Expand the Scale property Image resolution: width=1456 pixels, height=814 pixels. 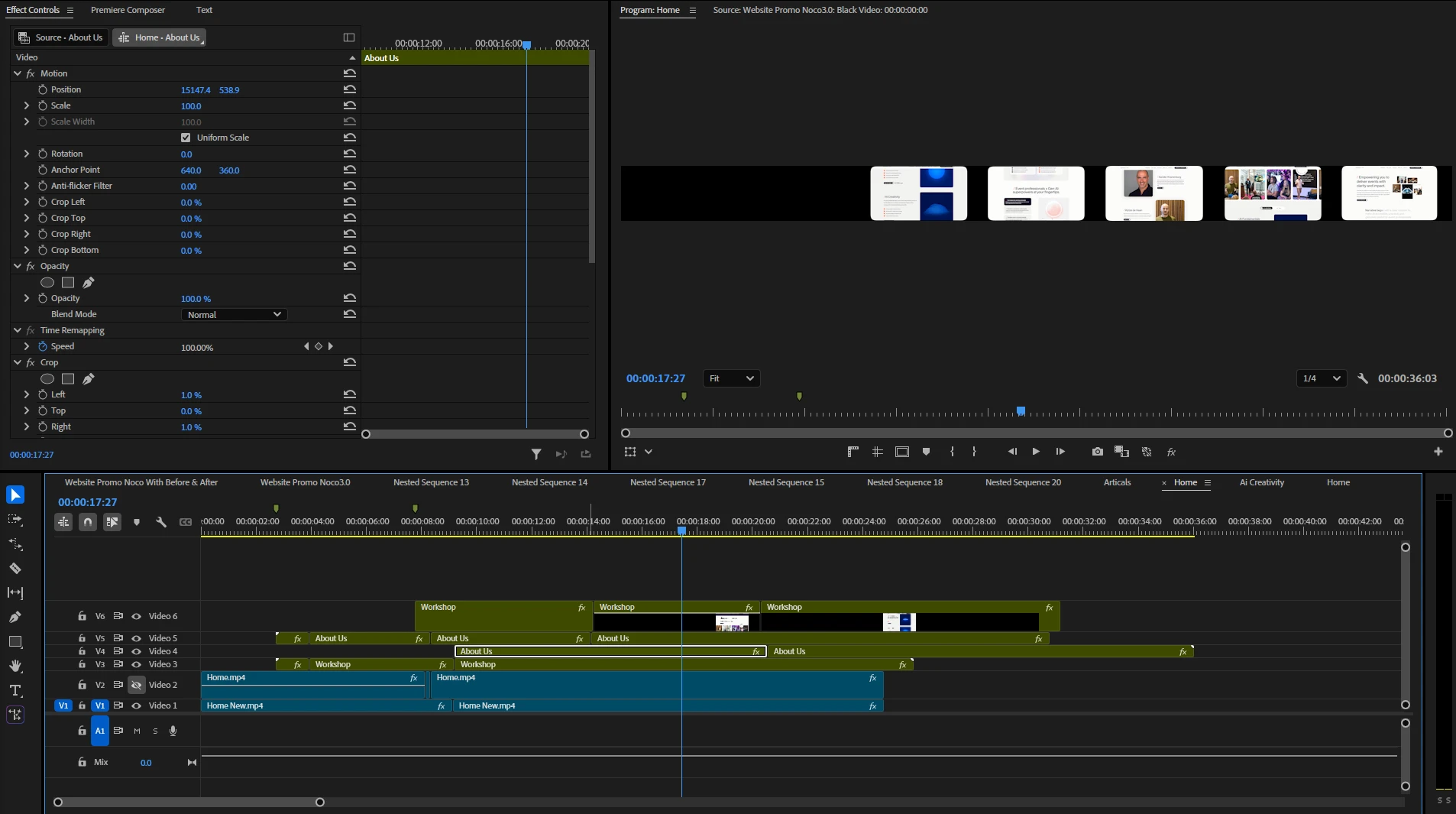pyautogui.click(x=27, y=105)
